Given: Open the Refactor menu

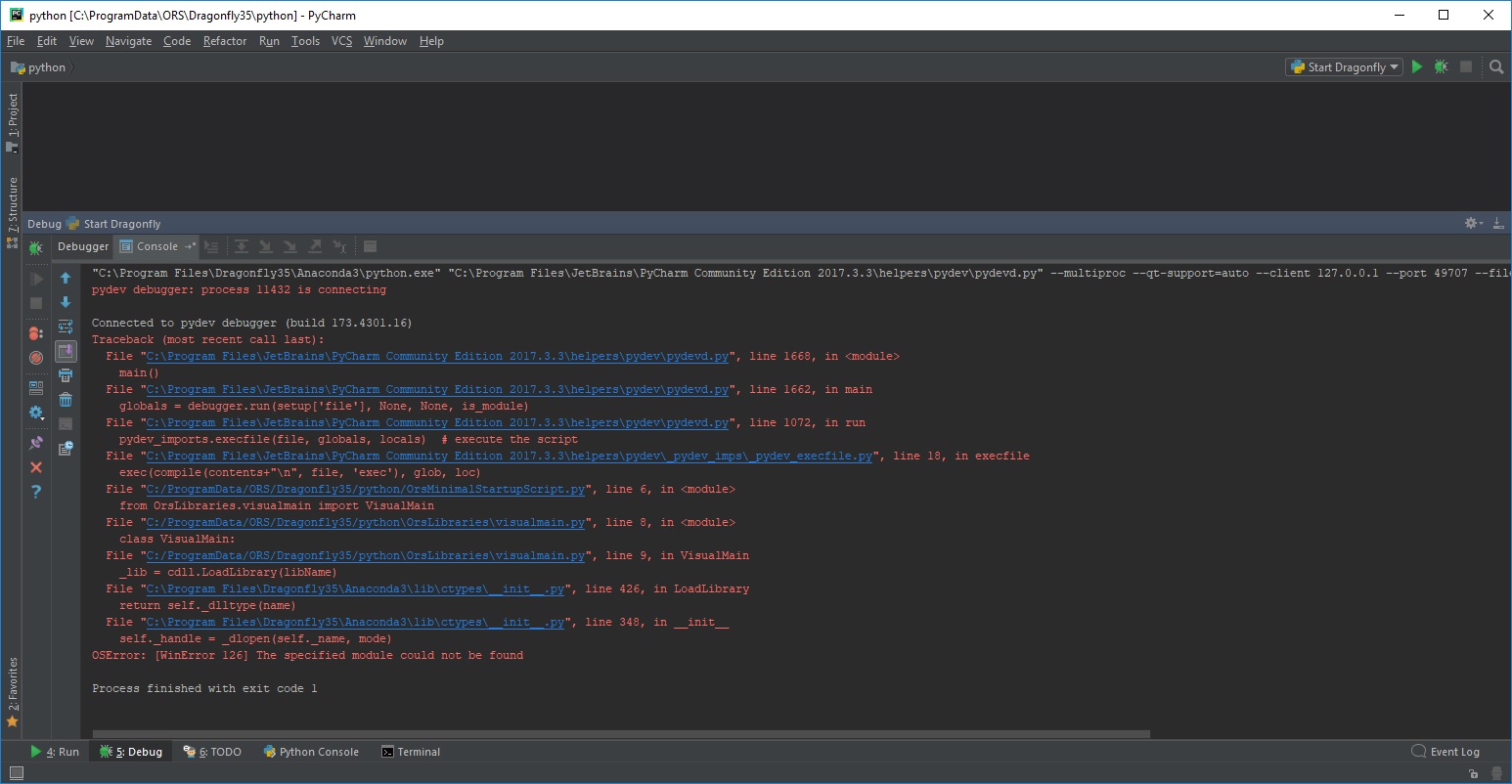Looking at the screenshot, I should click(224, 41).
